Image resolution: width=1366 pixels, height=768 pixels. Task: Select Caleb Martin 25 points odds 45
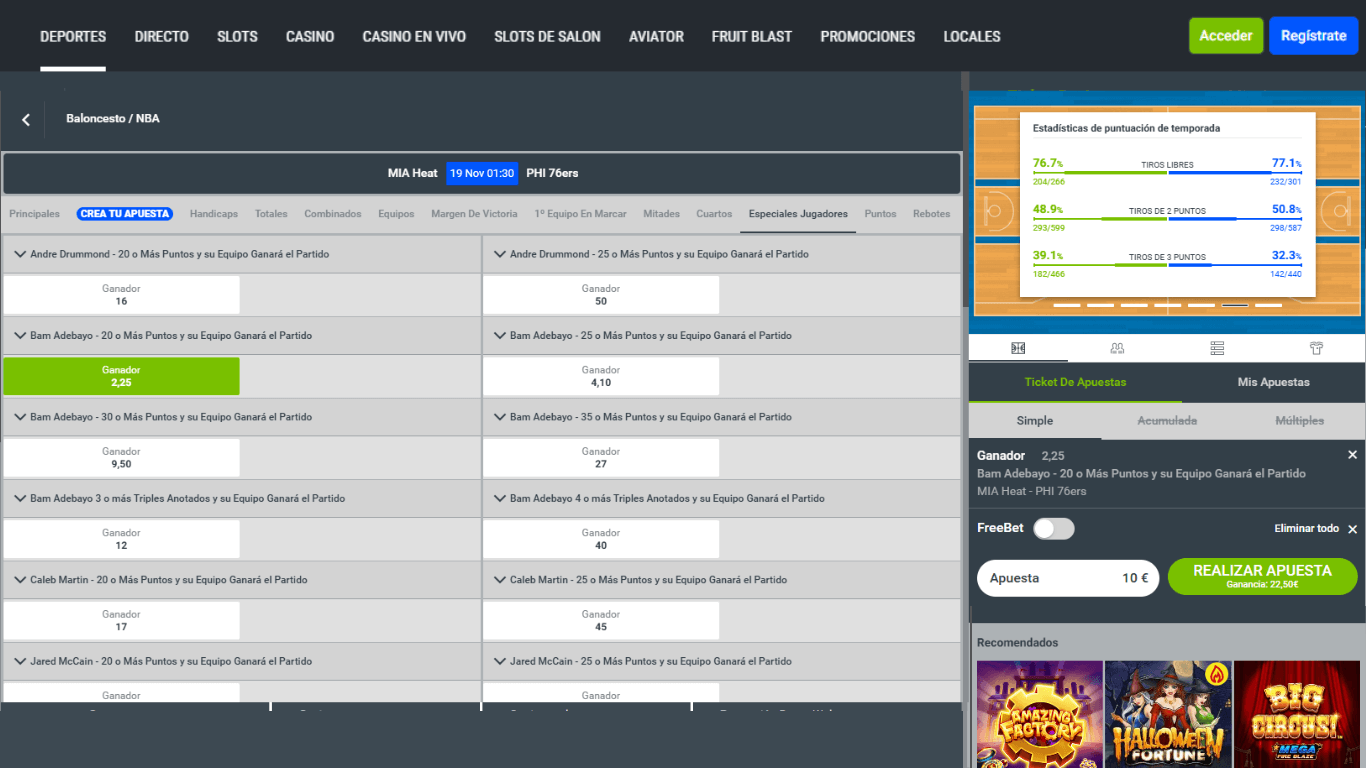pyautogui.click(x=601, y=621)
